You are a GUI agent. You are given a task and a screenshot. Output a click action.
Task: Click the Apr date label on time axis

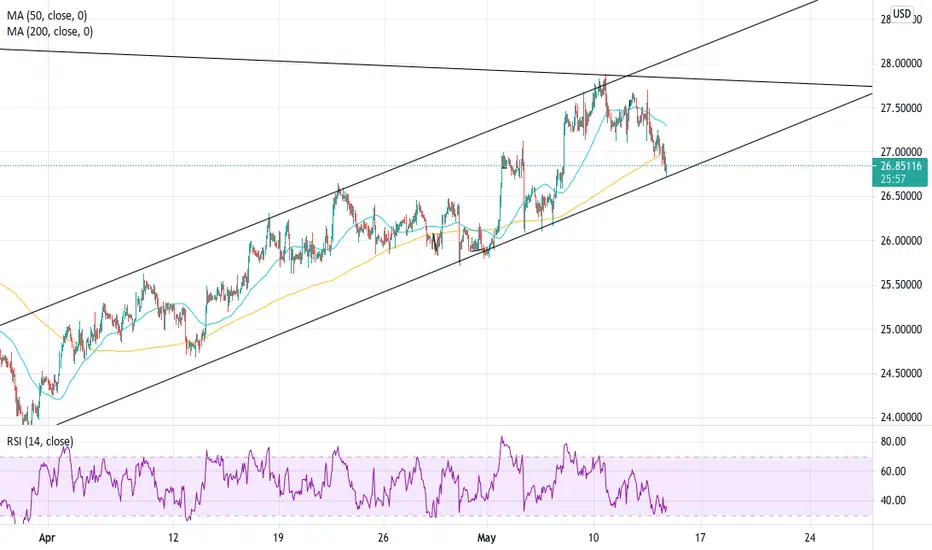(46, 538)
